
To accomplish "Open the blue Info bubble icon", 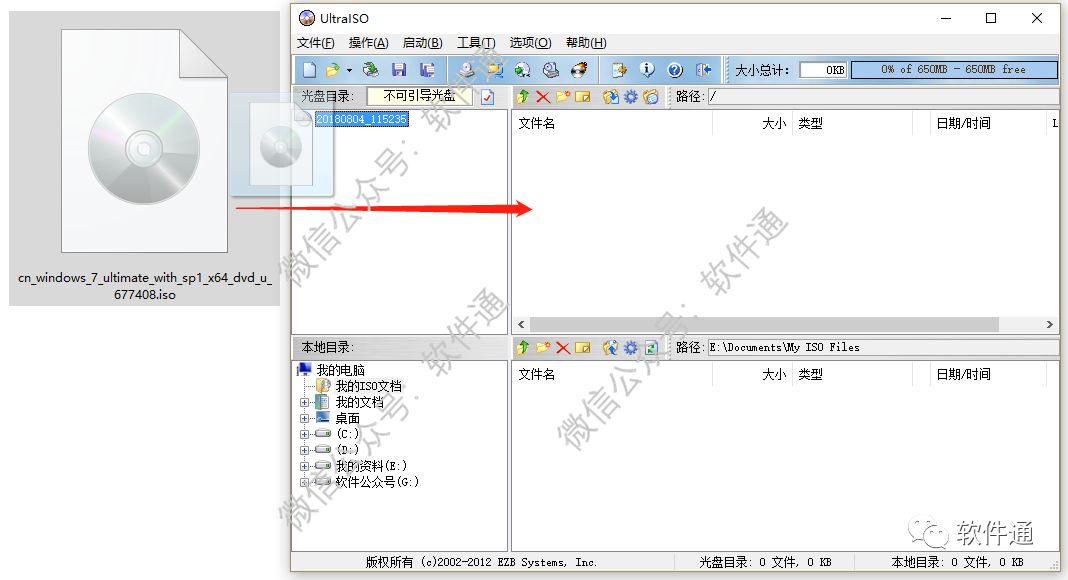I will [x=646, y=69].
